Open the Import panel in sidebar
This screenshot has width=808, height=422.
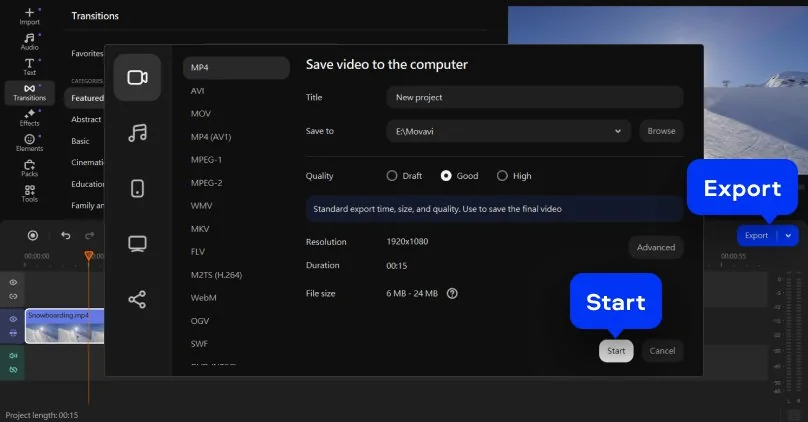[29, 15]
